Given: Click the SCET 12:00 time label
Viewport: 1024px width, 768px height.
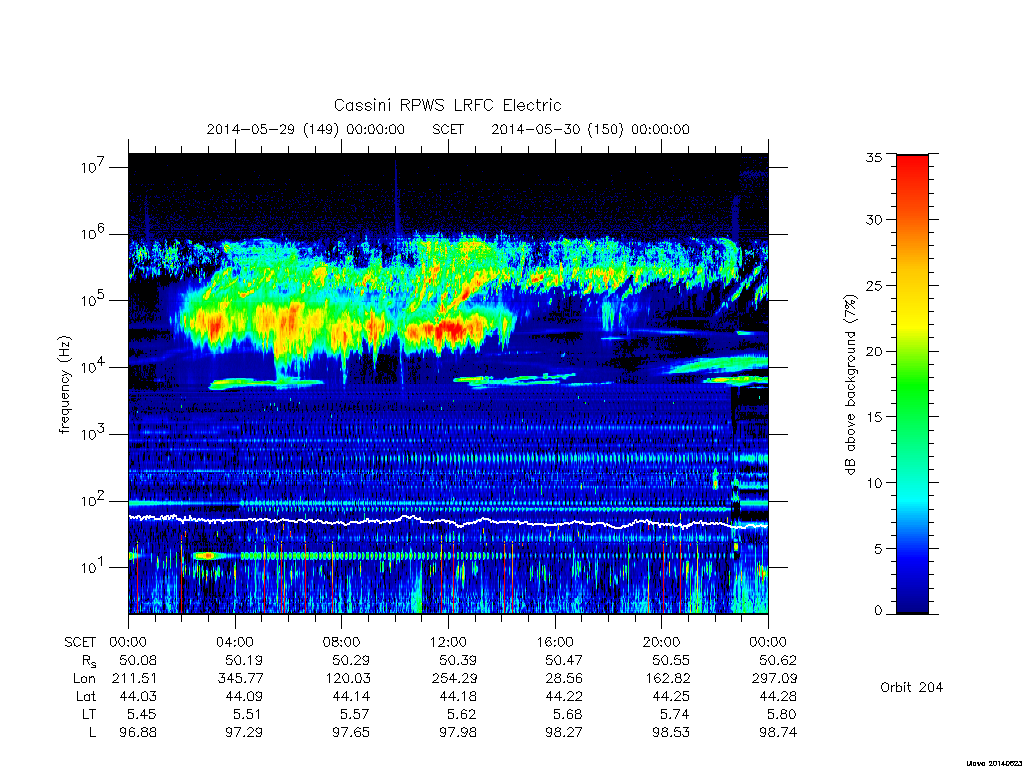Looking at the screenshot, I should 449,642.
